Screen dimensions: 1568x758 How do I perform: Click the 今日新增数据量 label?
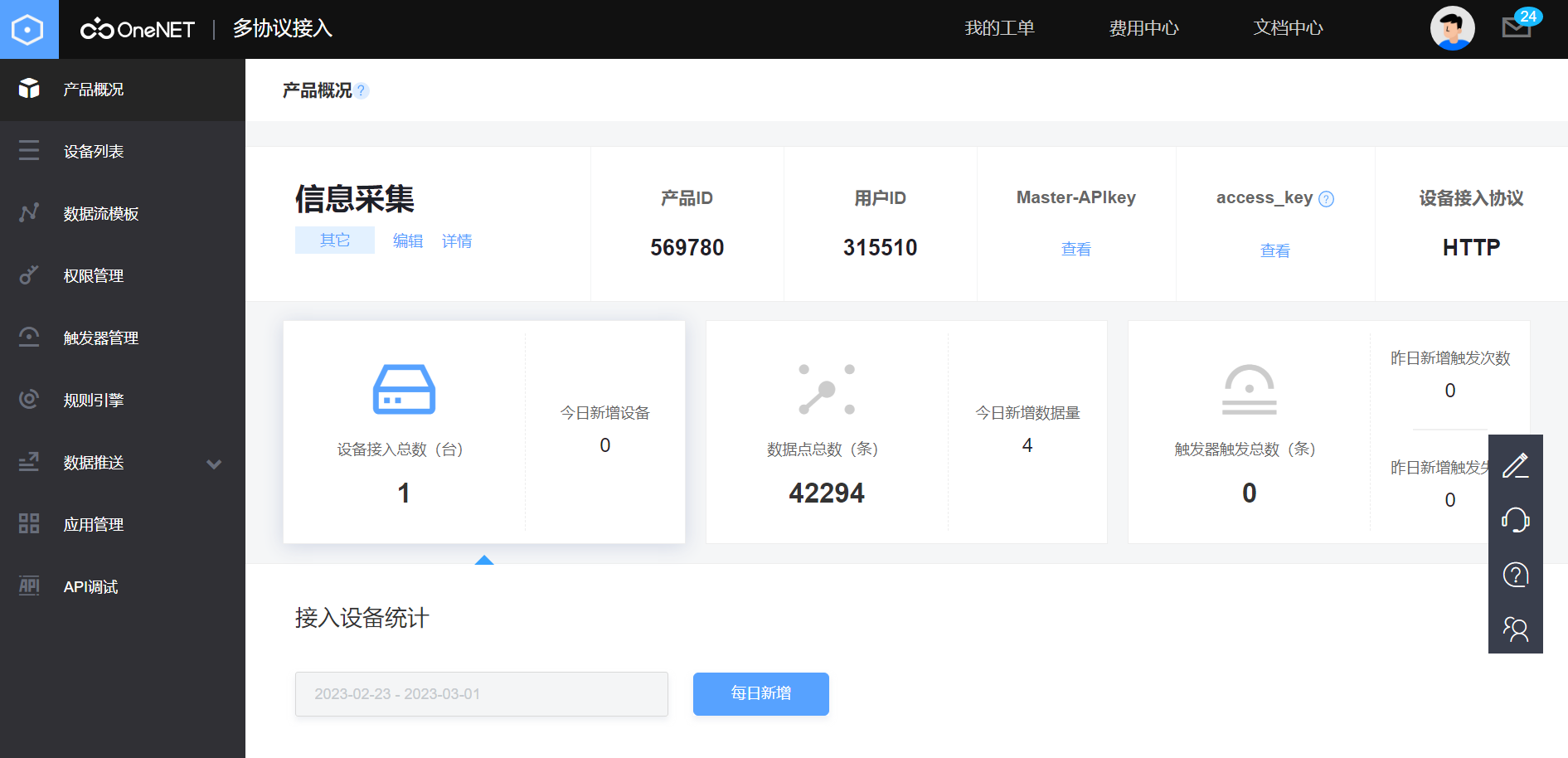(1027, 413)
